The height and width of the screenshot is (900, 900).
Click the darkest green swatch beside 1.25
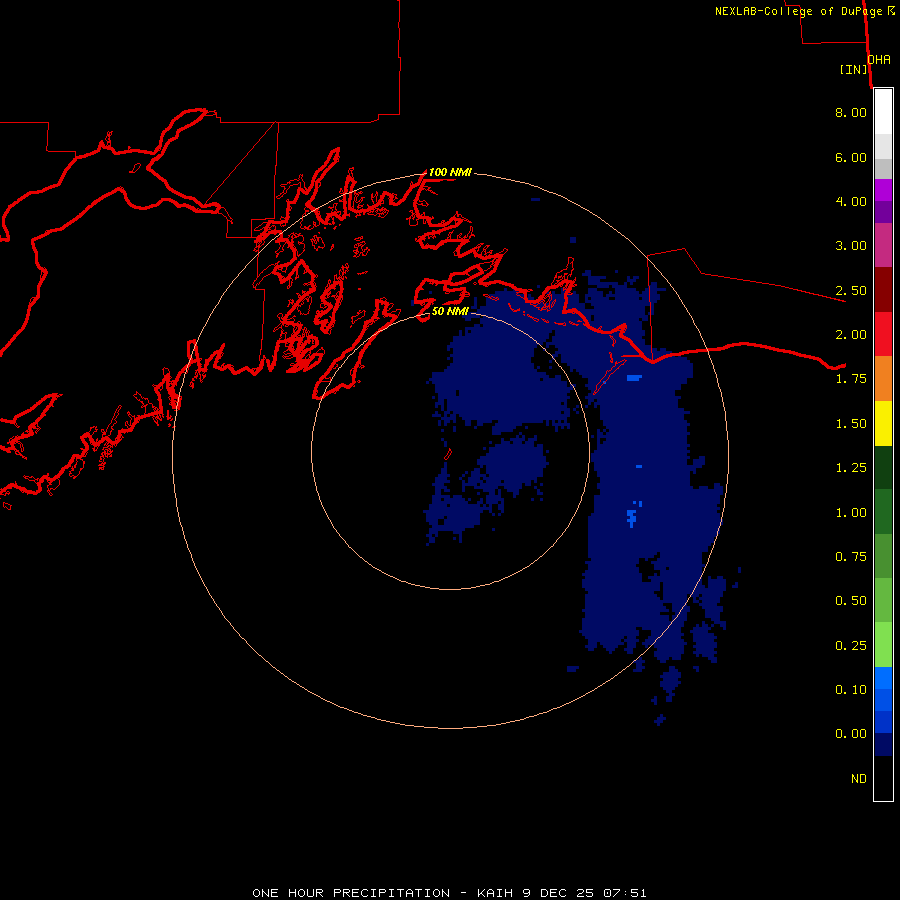point(883,468)
